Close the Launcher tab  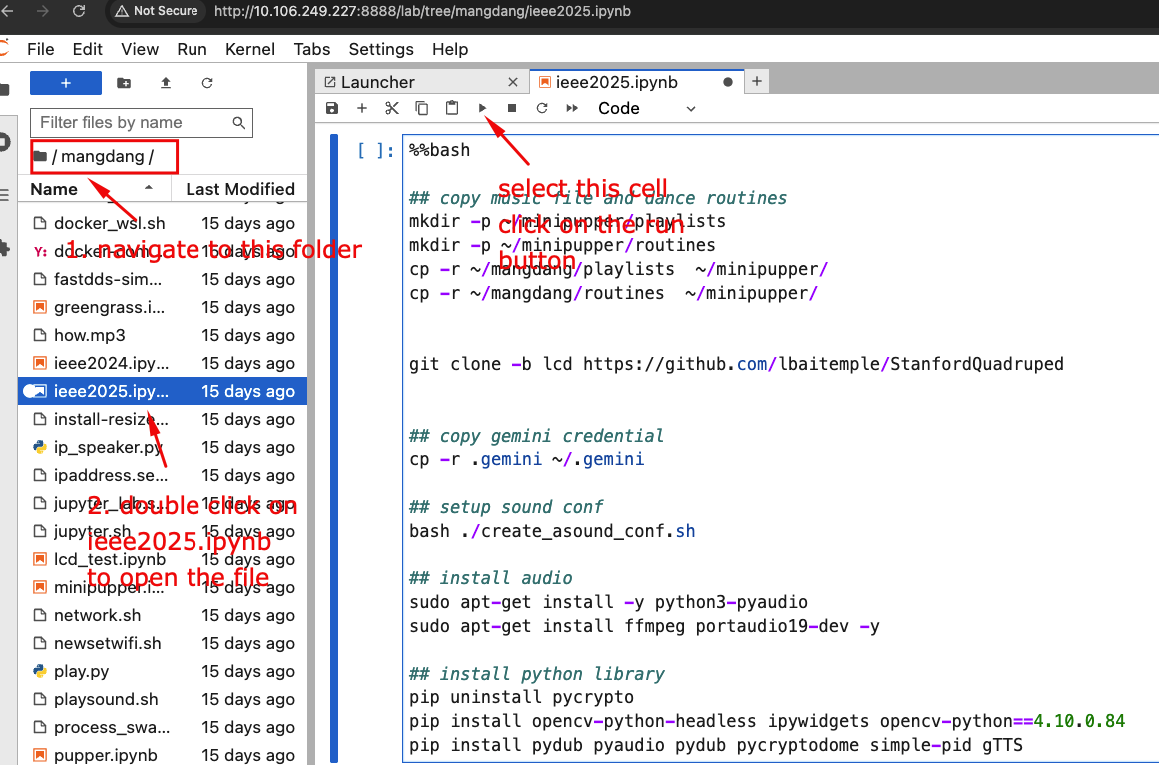coord(513,82)
